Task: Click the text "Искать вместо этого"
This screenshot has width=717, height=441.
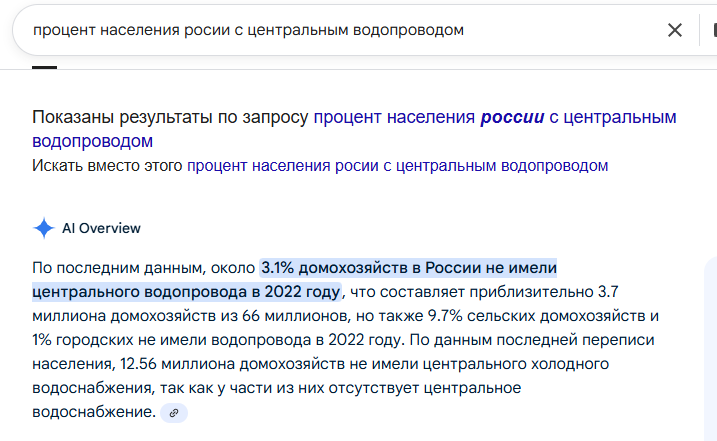Action: coord(107,165)
